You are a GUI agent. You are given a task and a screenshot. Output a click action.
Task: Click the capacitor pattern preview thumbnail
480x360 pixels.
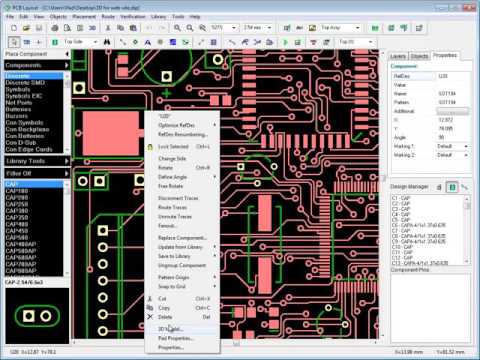point(37,316)
